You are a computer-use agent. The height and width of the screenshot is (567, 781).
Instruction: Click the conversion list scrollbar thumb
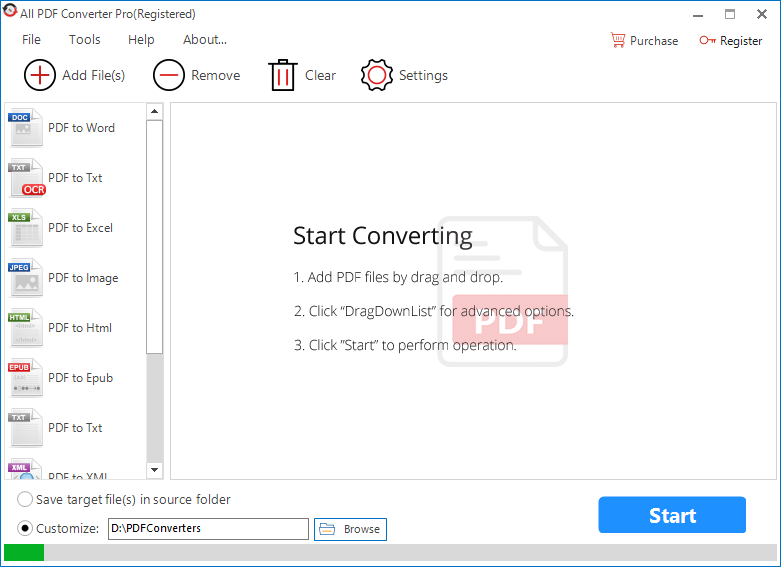pyautogui.click(x=154, y=237)
